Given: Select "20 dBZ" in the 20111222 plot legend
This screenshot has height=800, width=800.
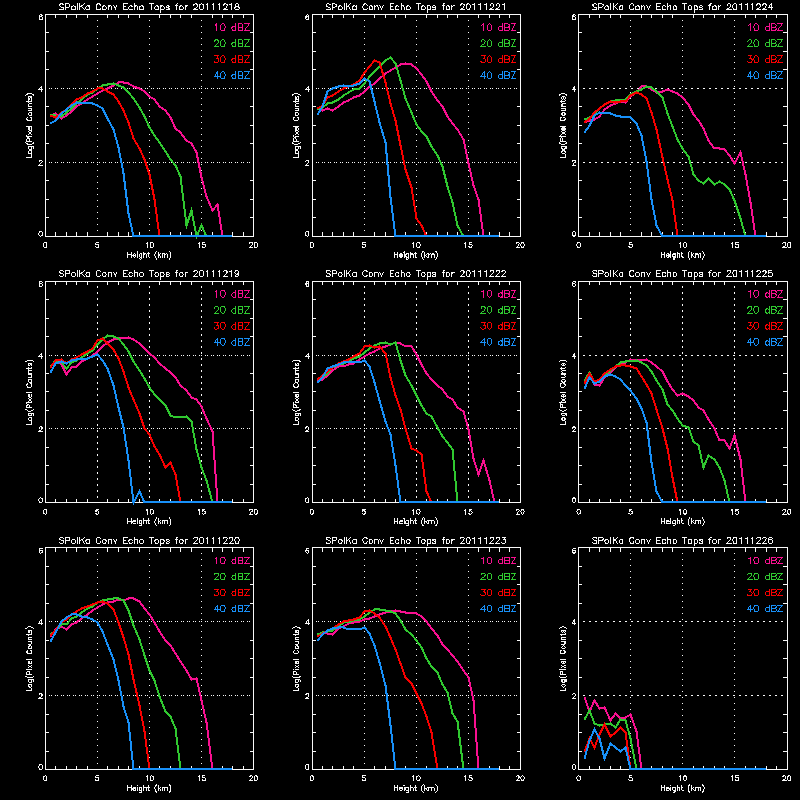Looking at the screenshot, I should 498,310.
